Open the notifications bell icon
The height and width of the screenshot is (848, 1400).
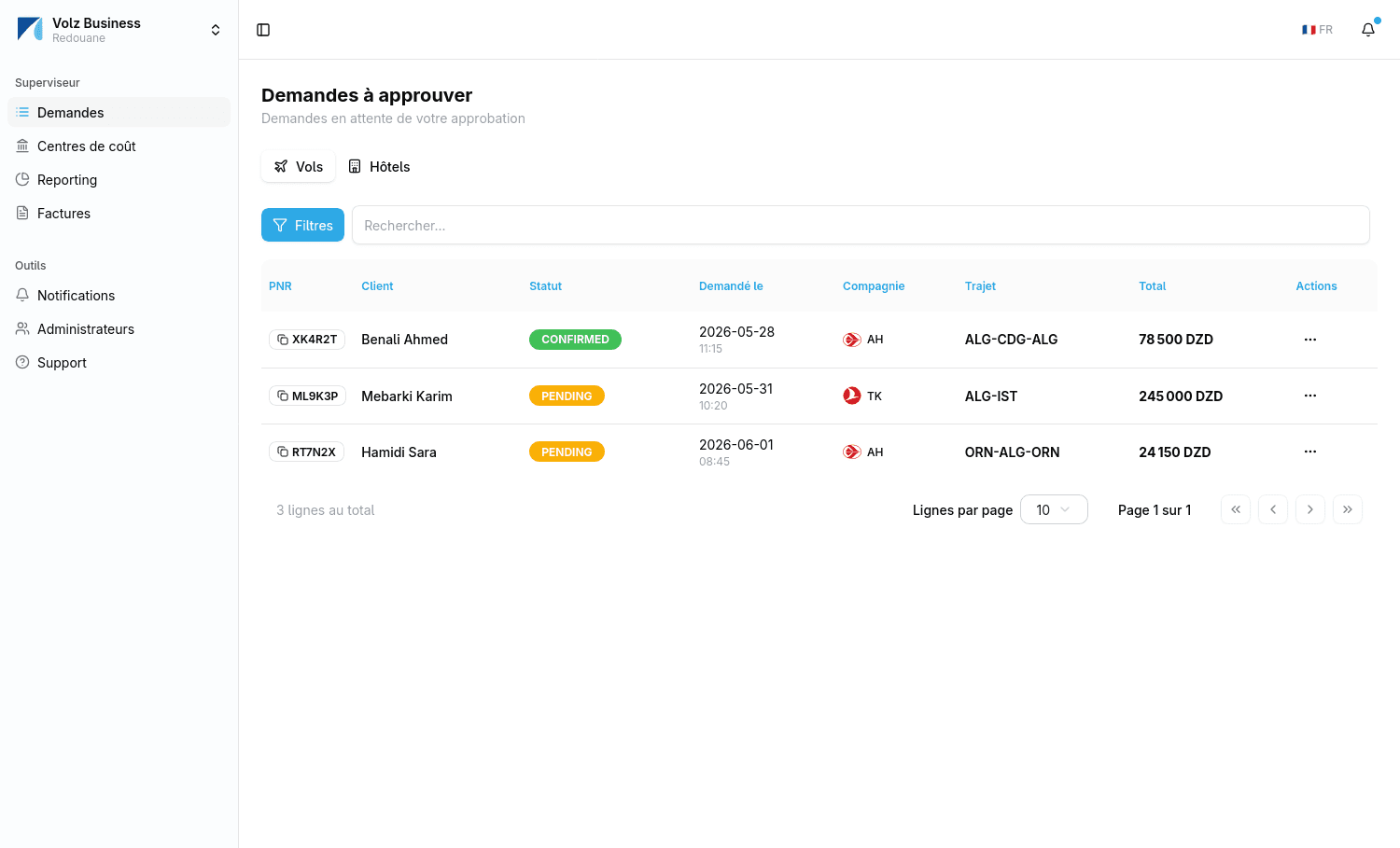(x=1368, y=30)
